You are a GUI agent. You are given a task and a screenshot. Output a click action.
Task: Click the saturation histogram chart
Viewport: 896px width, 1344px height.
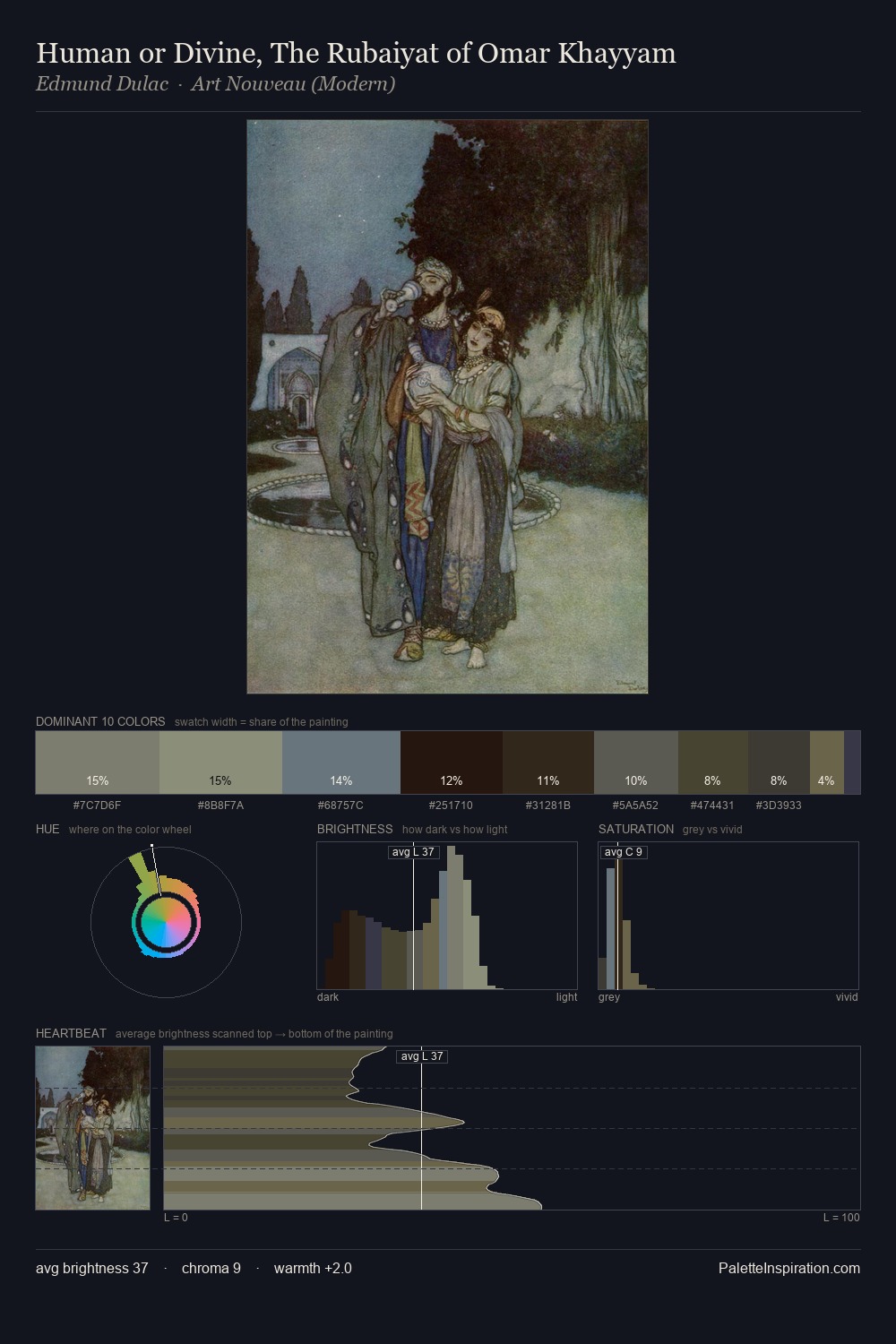(728, 916)
